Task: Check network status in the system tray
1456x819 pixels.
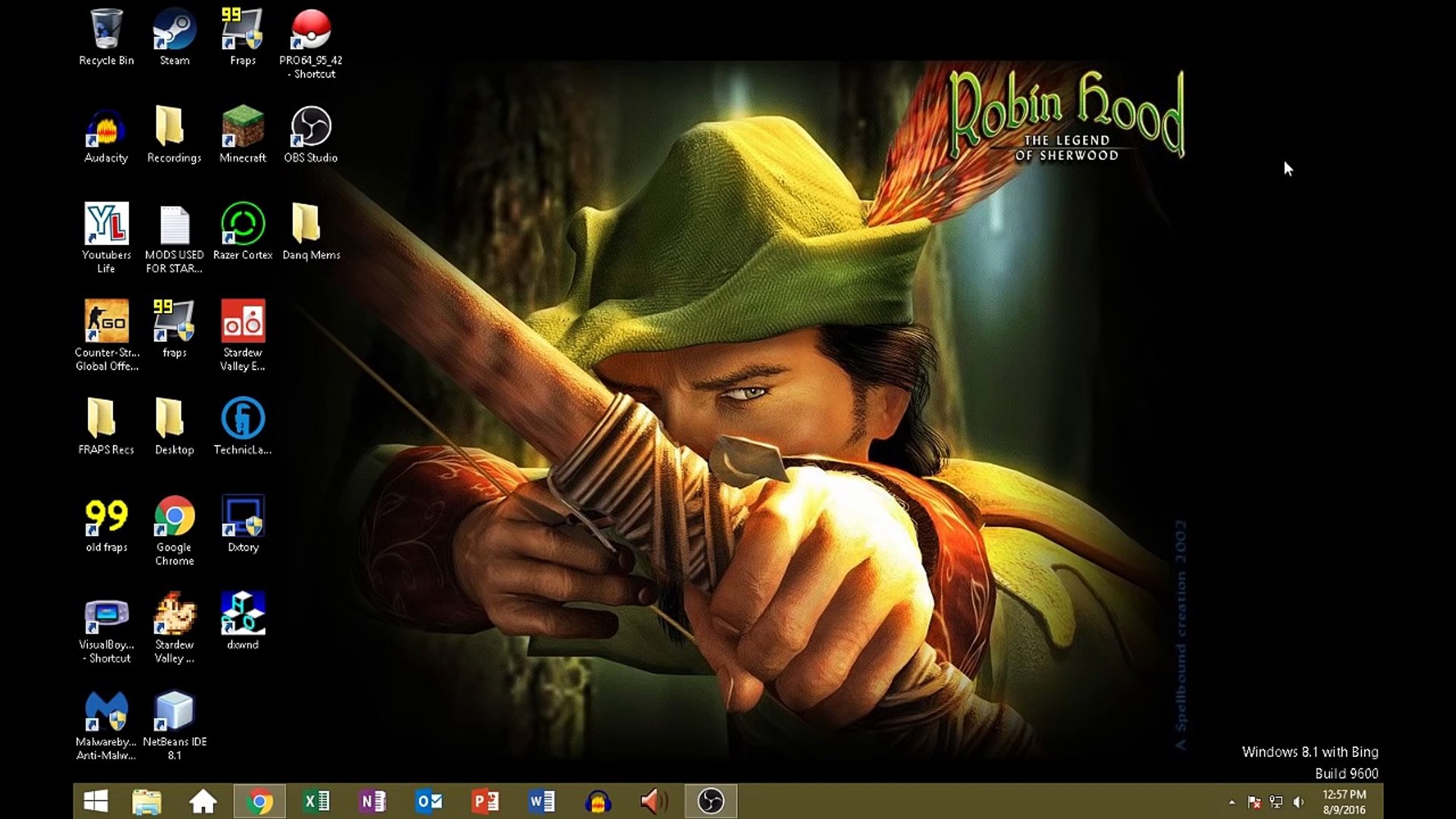Action: (x=1278, y=802)
